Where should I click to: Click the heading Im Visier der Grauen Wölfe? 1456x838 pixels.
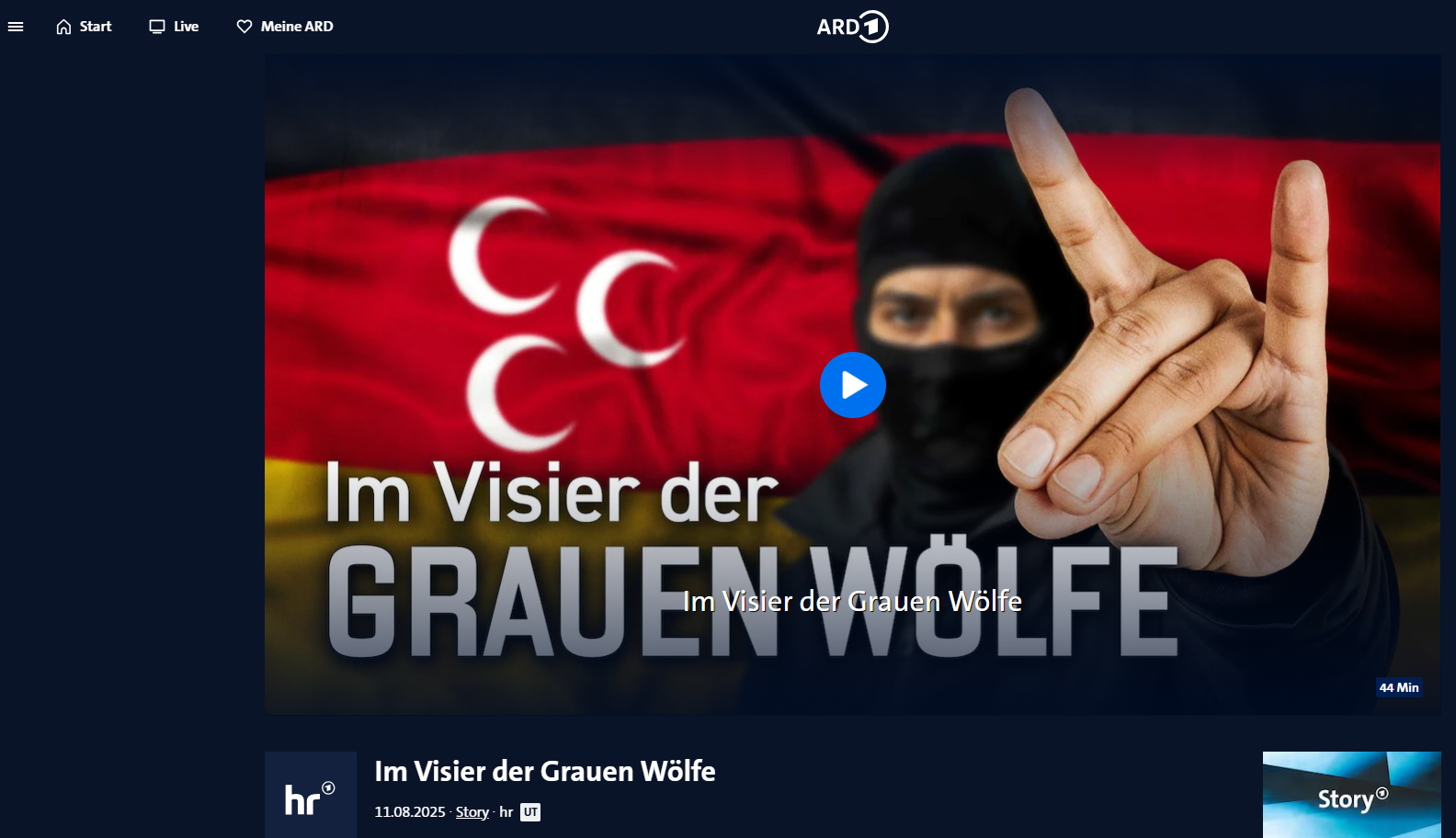pos(545,771)
